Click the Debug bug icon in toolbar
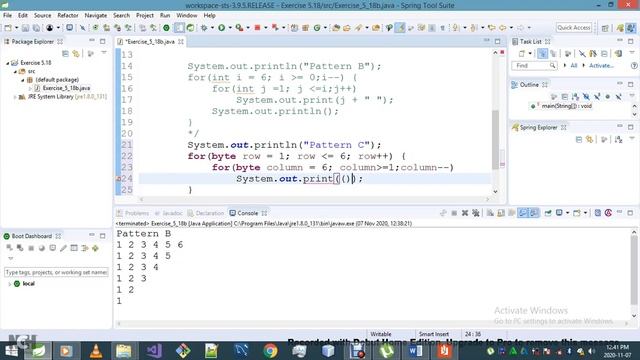The width and height of the screenshot is (640, 360). tap(204, 28)
